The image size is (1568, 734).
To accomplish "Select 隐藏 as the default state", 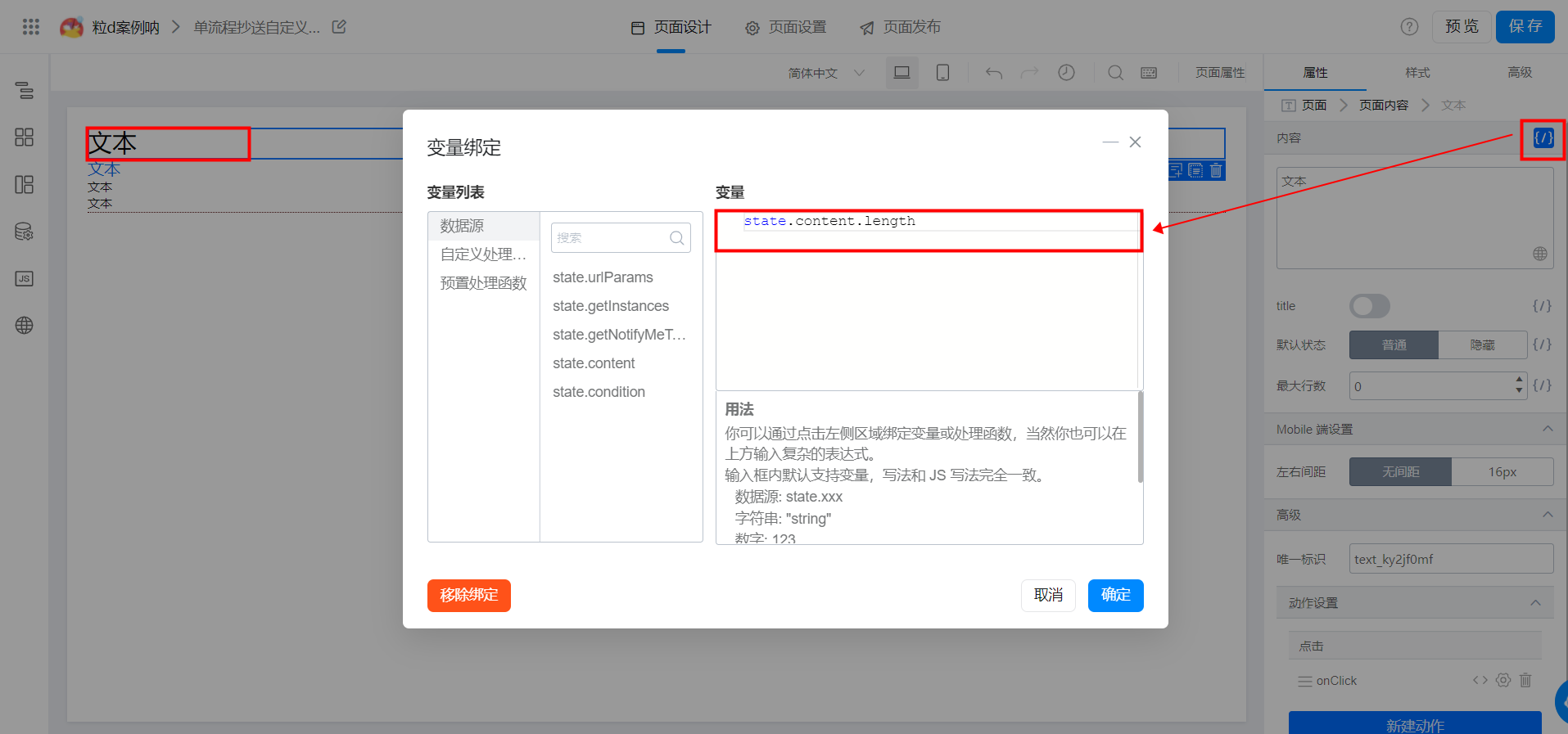I will 1482,345.
